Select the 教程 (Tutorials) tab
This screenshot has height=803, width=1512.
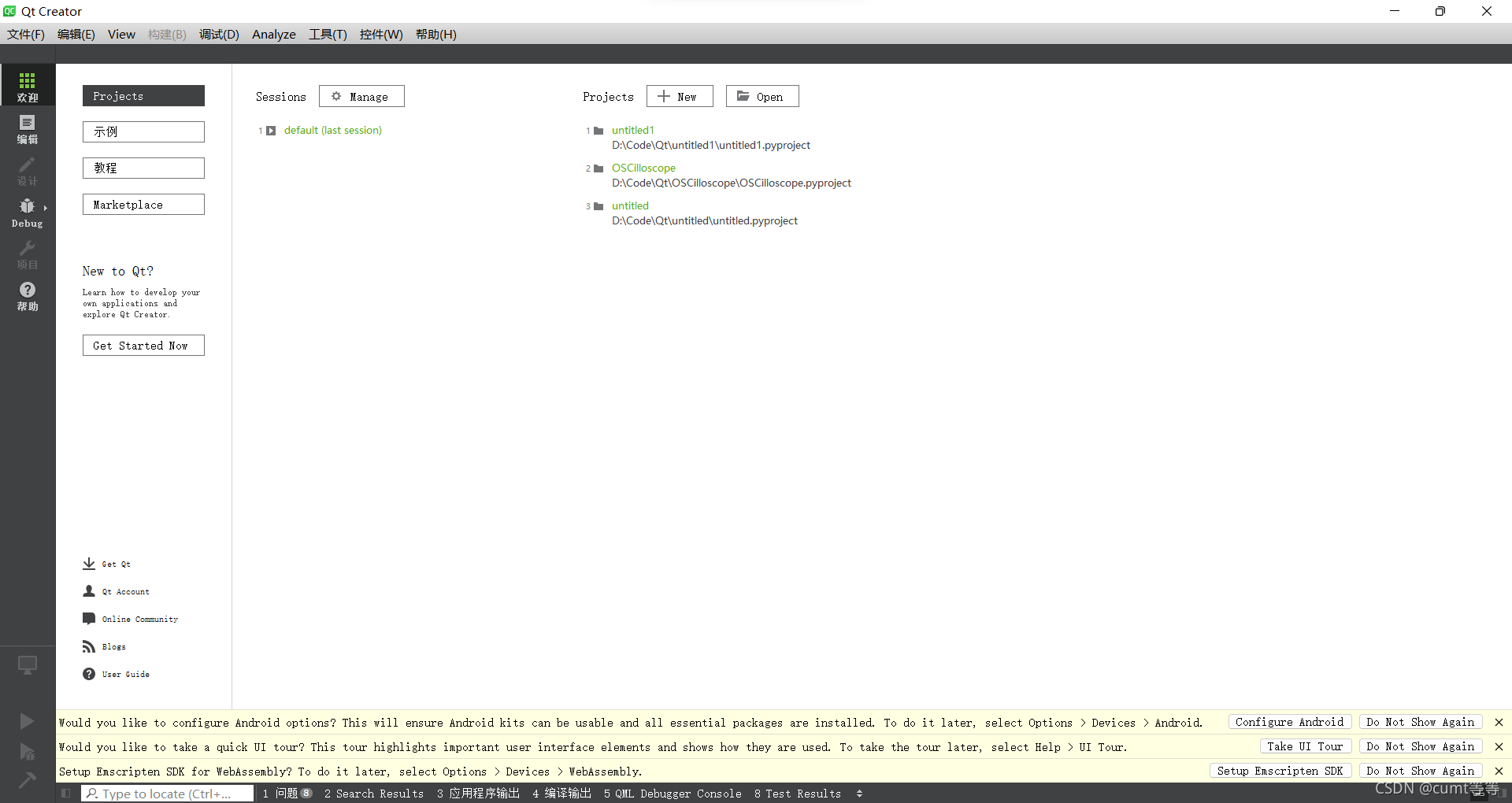(143, 168)
